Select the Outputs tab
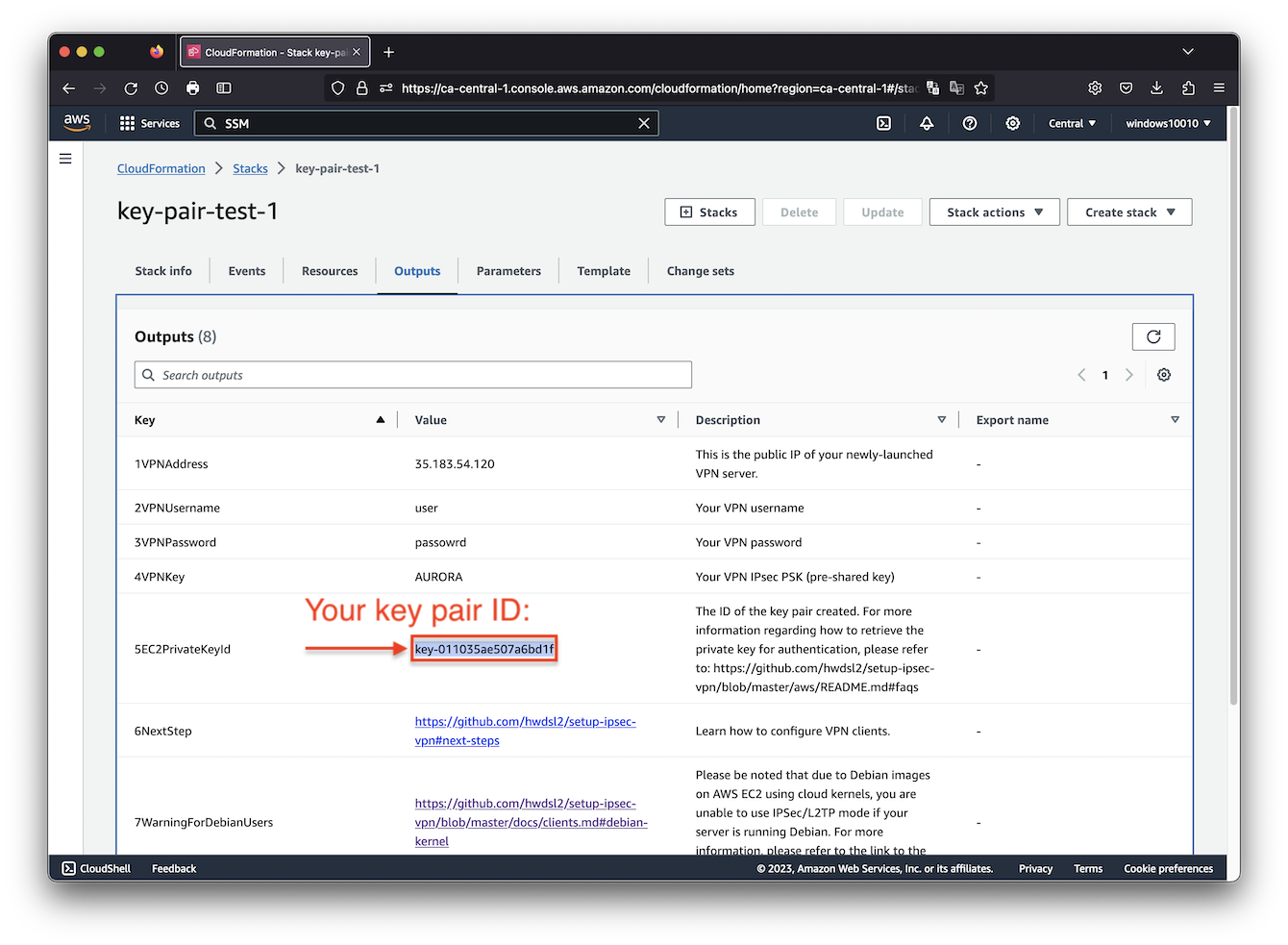1288x945 pixels. pos(417,271)
